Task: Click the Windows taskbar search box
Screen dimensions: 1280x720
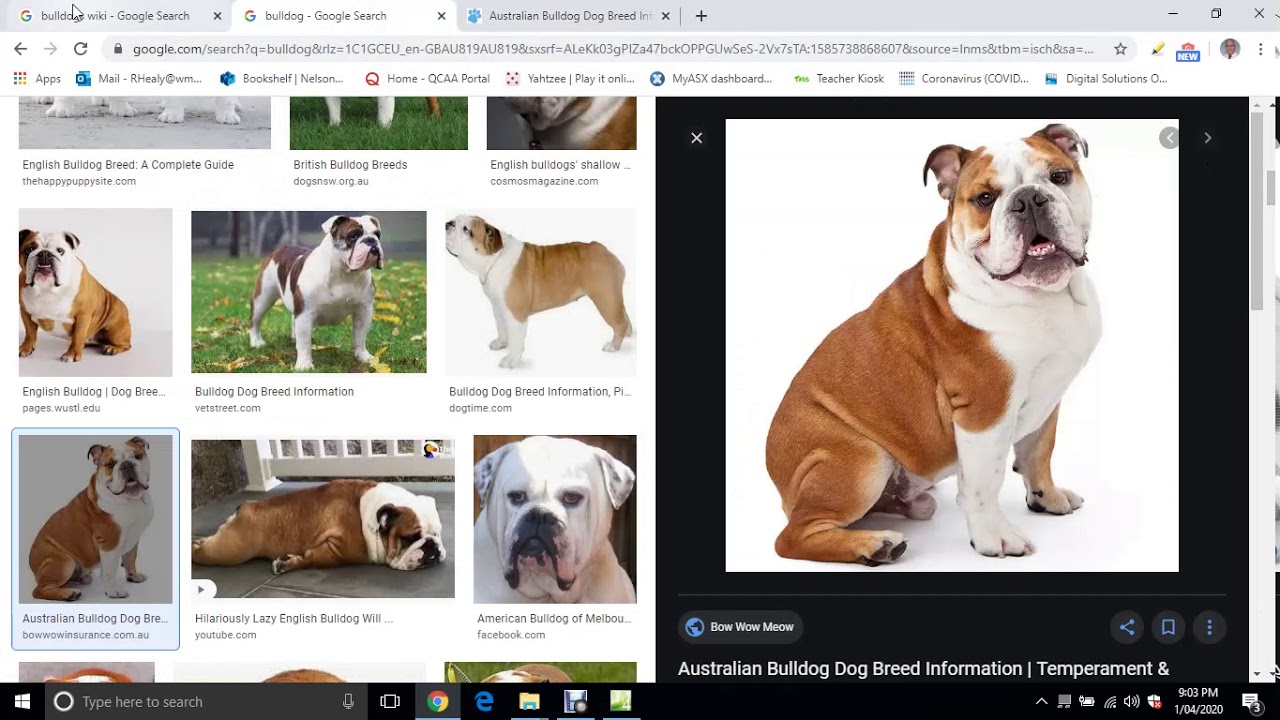Action: tap(205, 702)
